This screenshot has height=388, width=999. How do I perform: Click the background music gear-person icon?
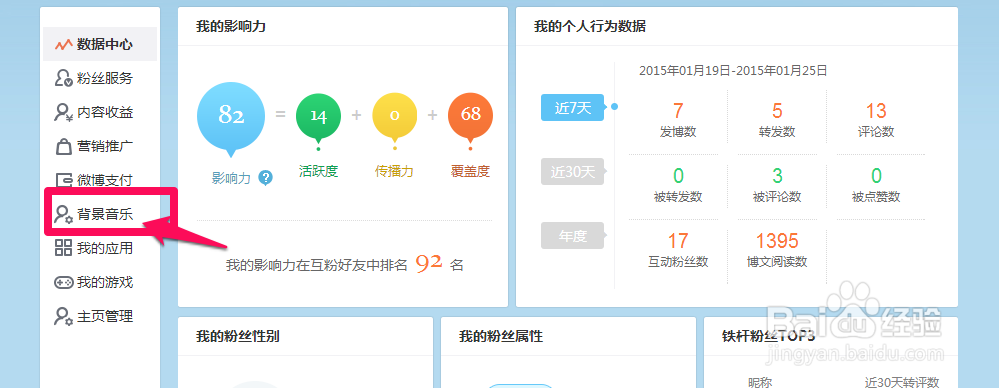coord(63,215)
